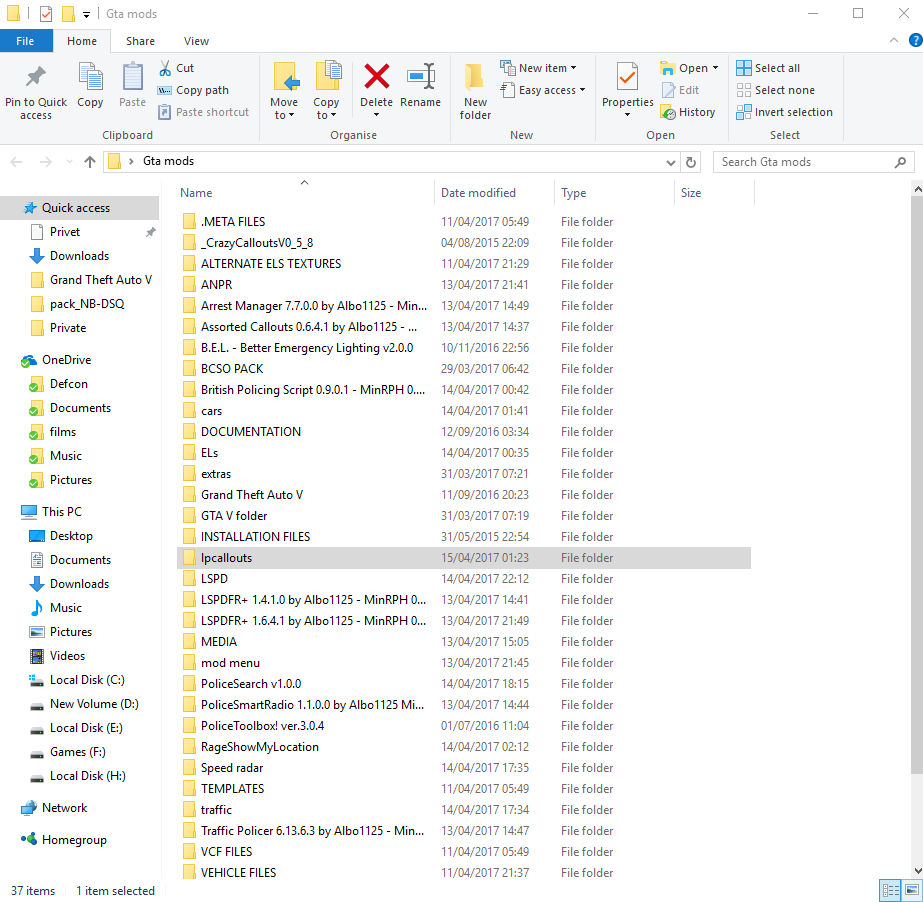Open the Move to menu
The height and width of the screenshot is (902, 923).
284,91
